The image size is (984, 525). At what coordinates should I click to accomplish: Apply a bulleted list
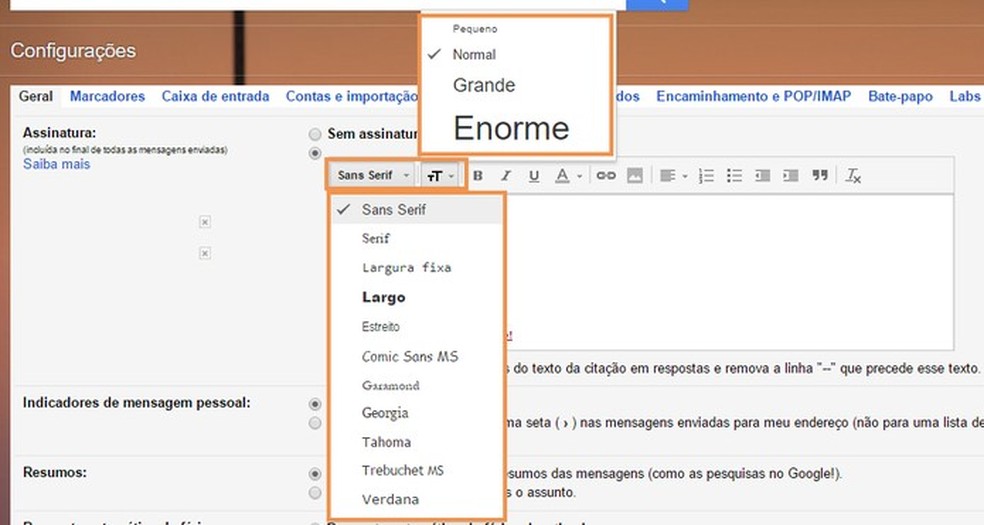(734, 176)
